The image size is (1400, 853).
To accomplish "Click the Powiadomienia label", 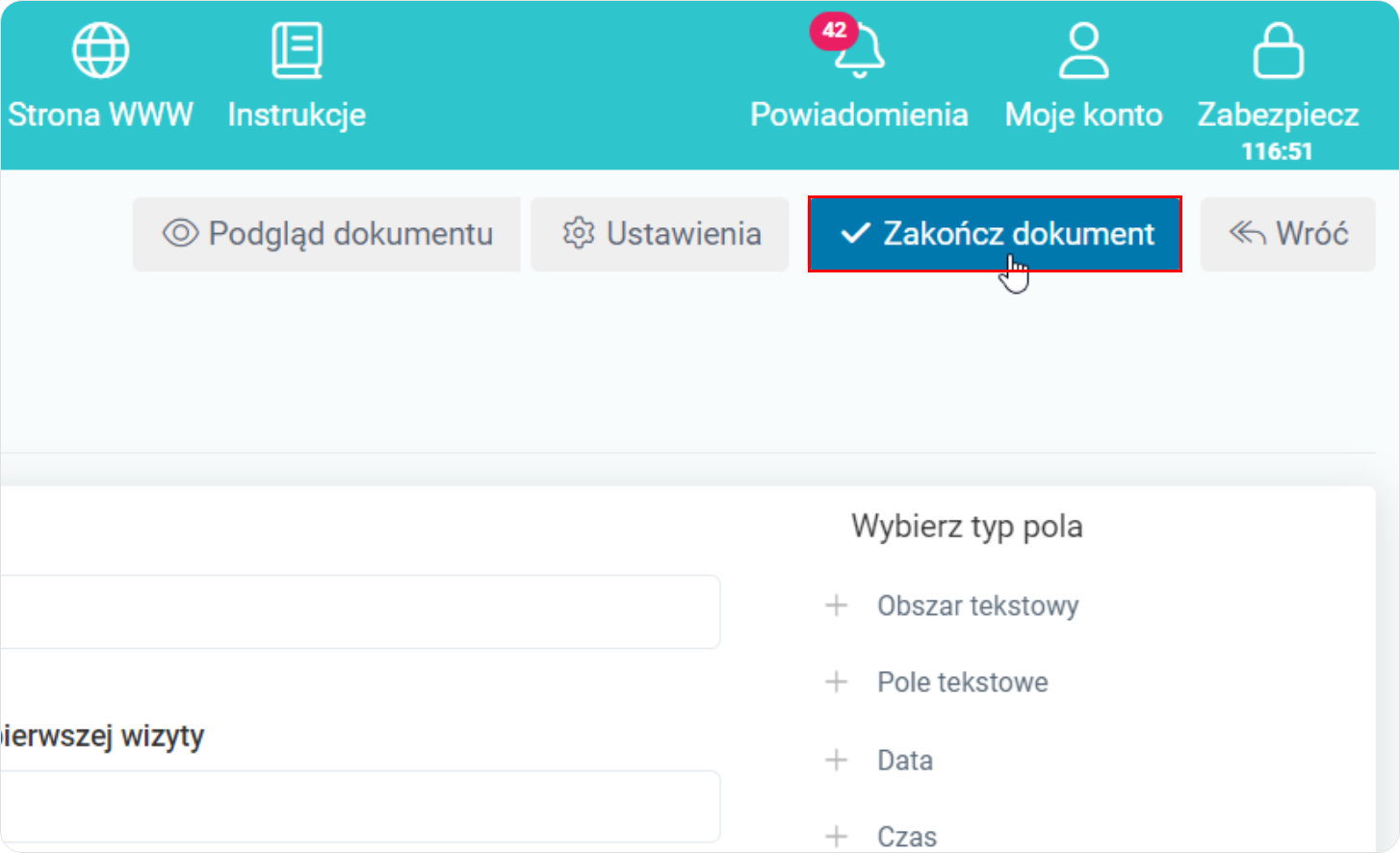I will (859, 115).
